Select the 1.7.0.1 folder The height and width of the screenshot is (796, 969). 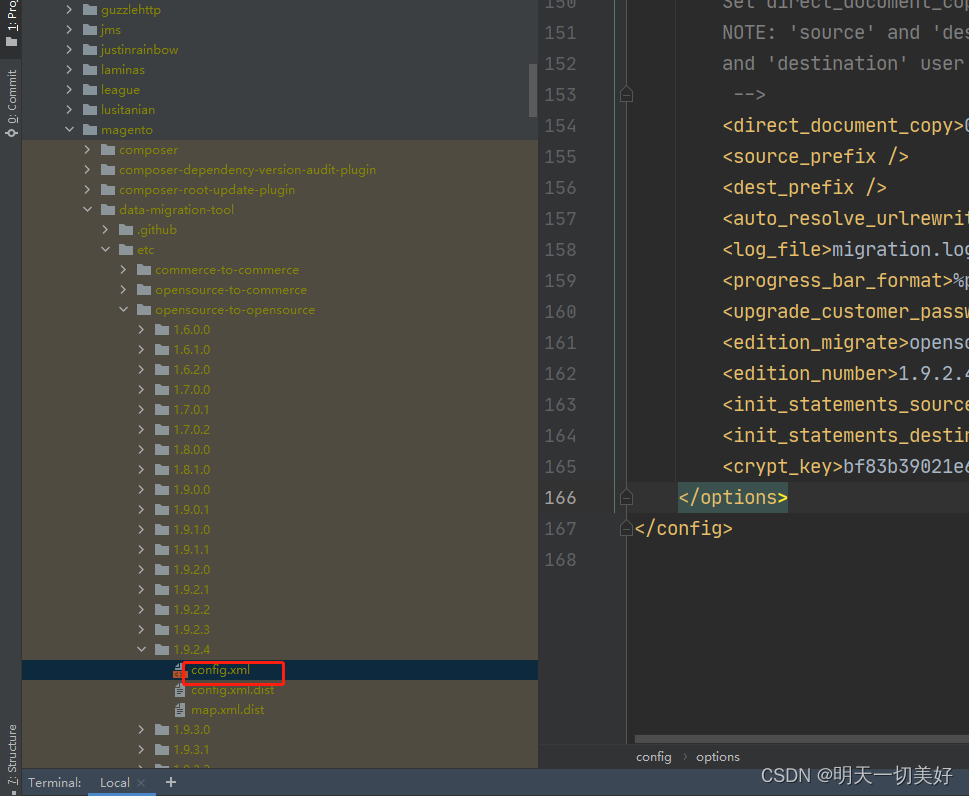coord(192,409)
